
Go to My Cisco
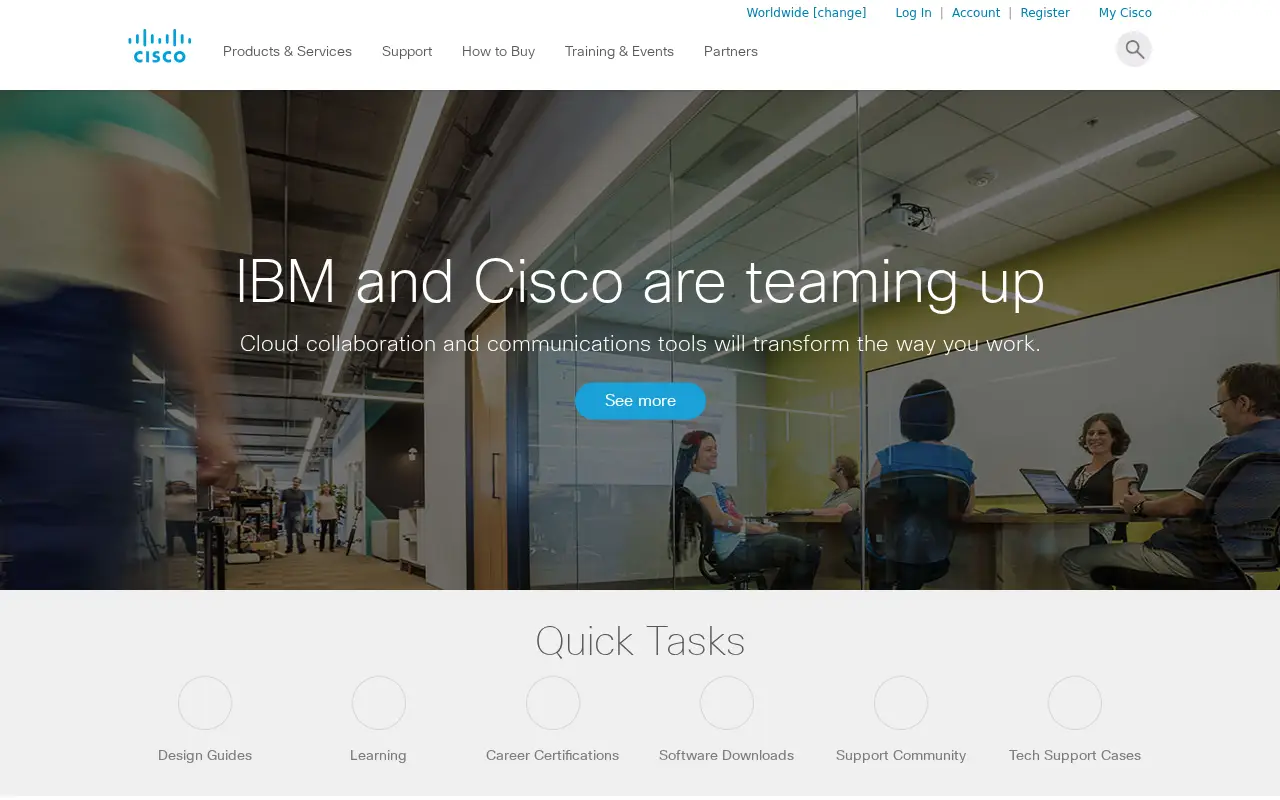click(1125, 13)
